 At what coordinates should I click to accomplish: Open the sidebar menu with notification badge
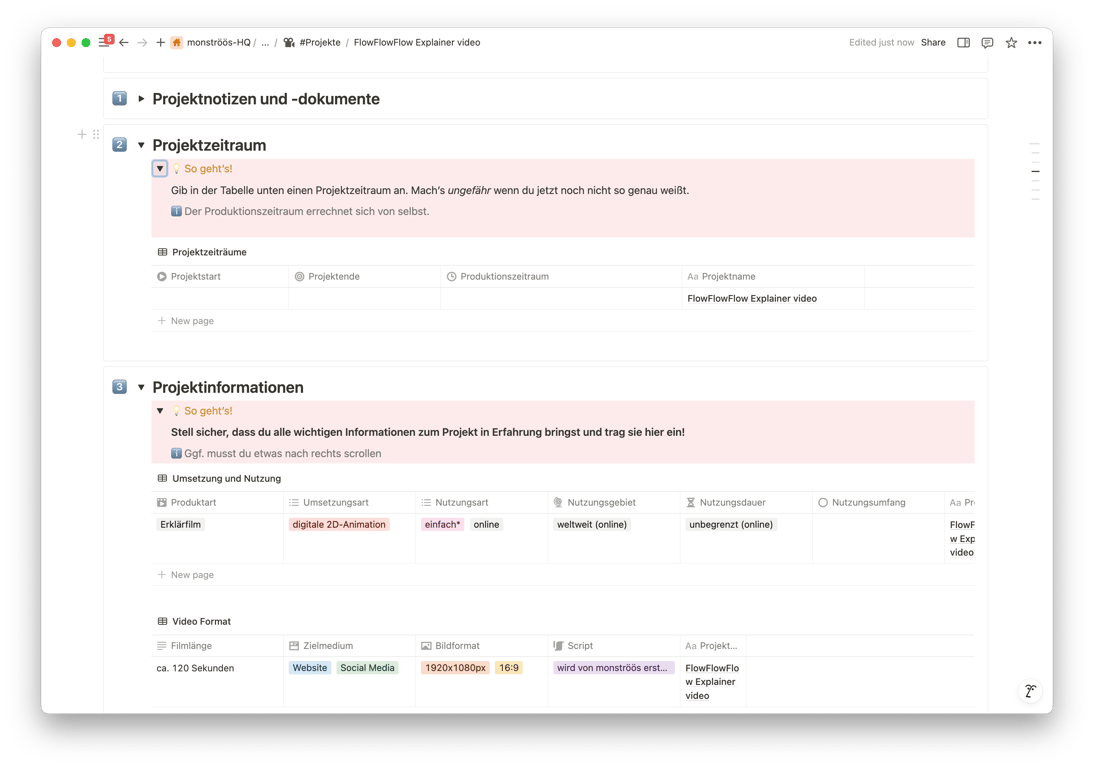105,42
